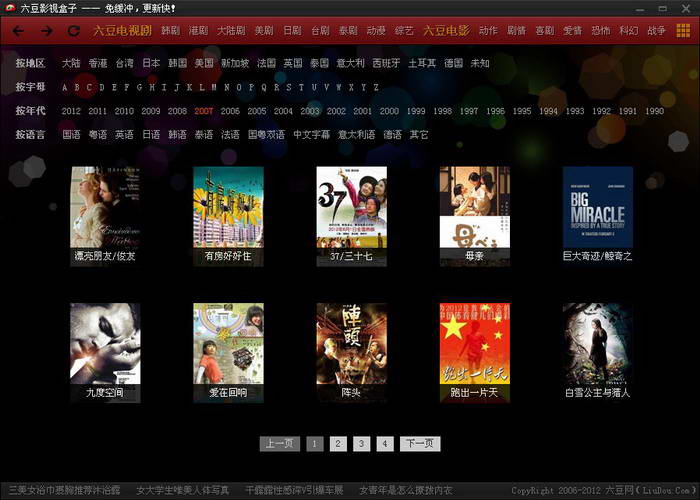Open the 干露露性感深V引爆车展 footer link
This screenshot has height=500, width=700.
(294, 490)
